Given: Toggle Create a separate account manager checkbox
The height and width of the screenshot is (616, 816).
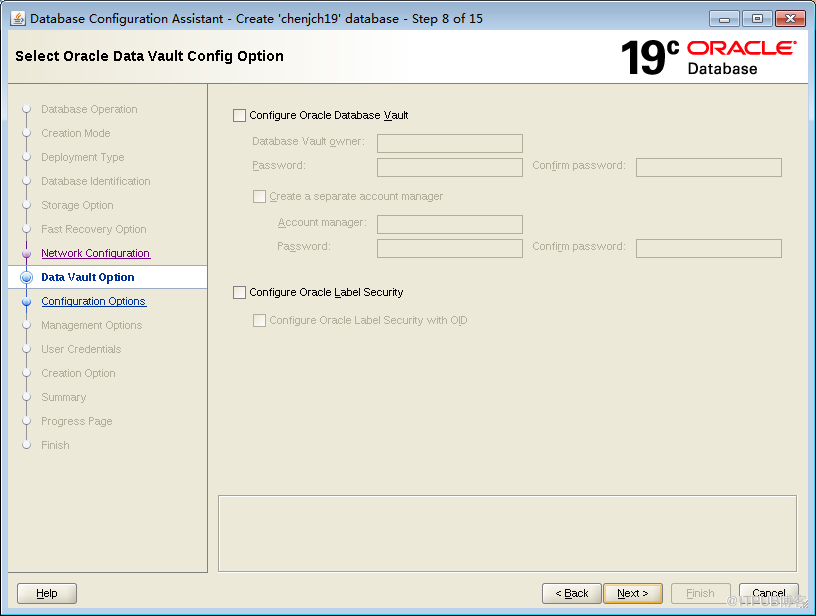Looking at the screenshot, I should (259, 197).
